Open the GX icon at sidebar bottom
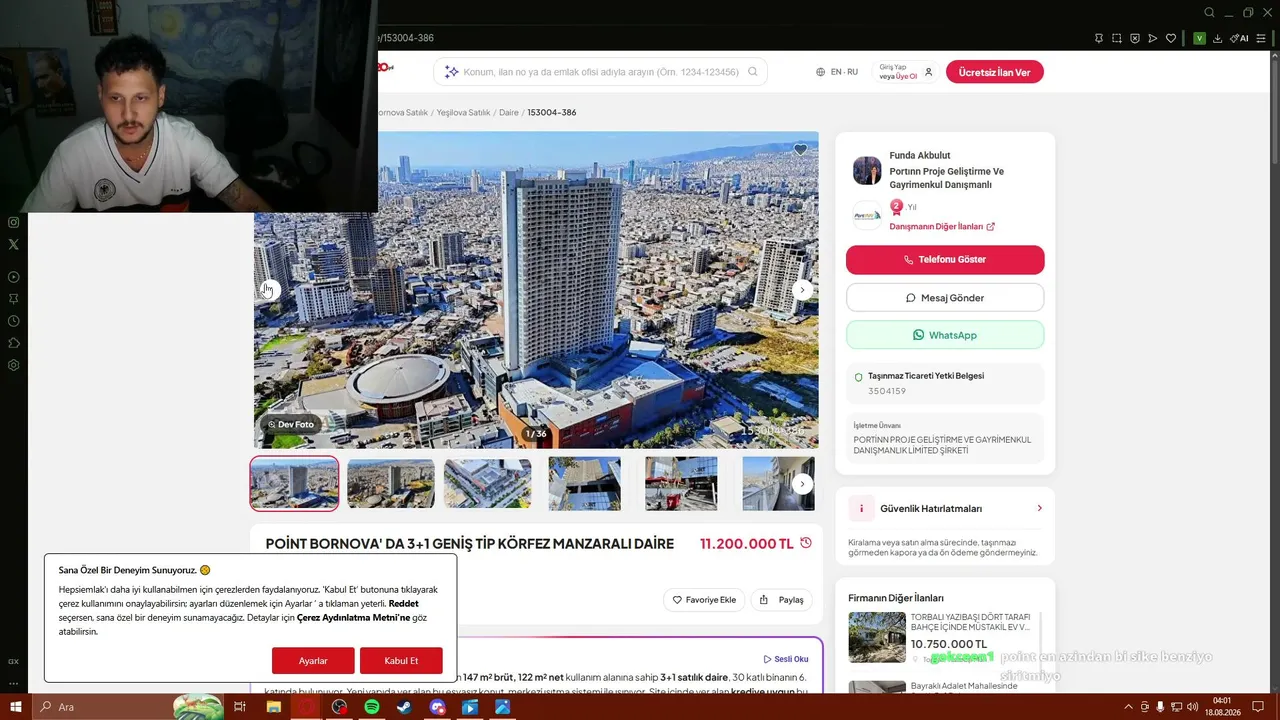Image resolution: width=1280 pixels, height=720 pixels. pyautogui.click(x=13, y=661)
